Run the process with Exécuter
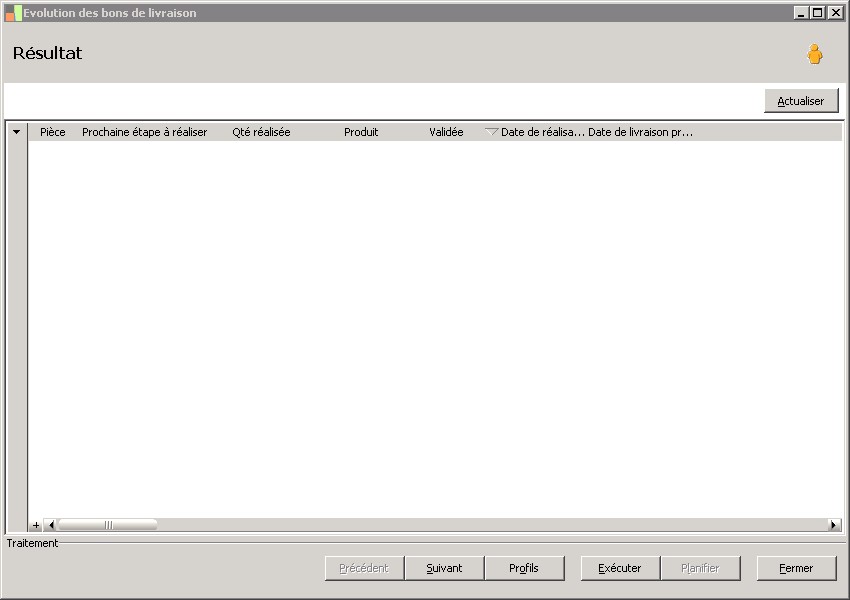Viewport: 850px width, 600px height. click(x=620, y=568)
